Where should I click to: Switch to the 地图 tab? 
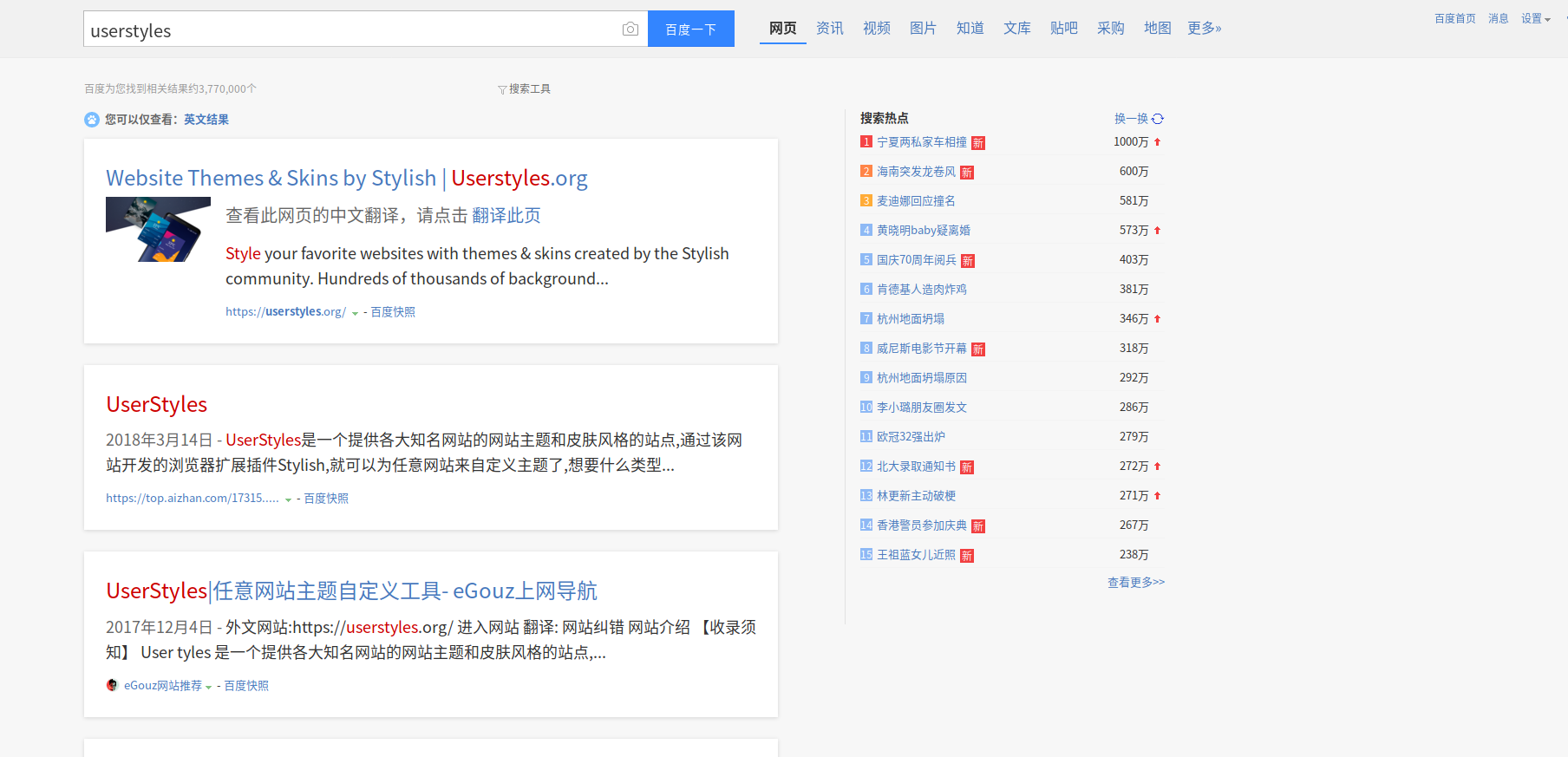pyautogui.click(x=1158, y=29)
